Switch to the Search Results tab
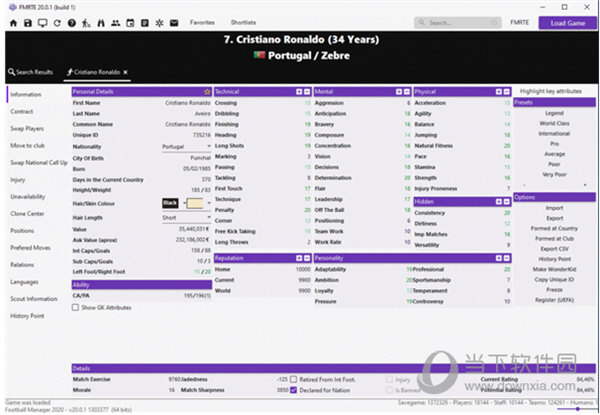The width and height of the screenshot is (600, 415). [30, 72]
